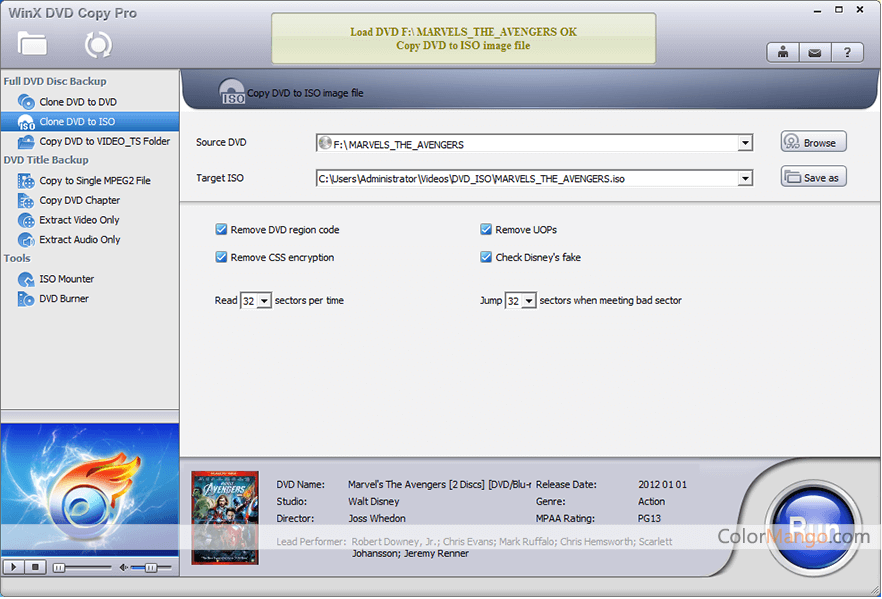This screenshot has width=882, height=599.
Task: Expand the Source DVD dropdown
Action: (x=745, y=144)
